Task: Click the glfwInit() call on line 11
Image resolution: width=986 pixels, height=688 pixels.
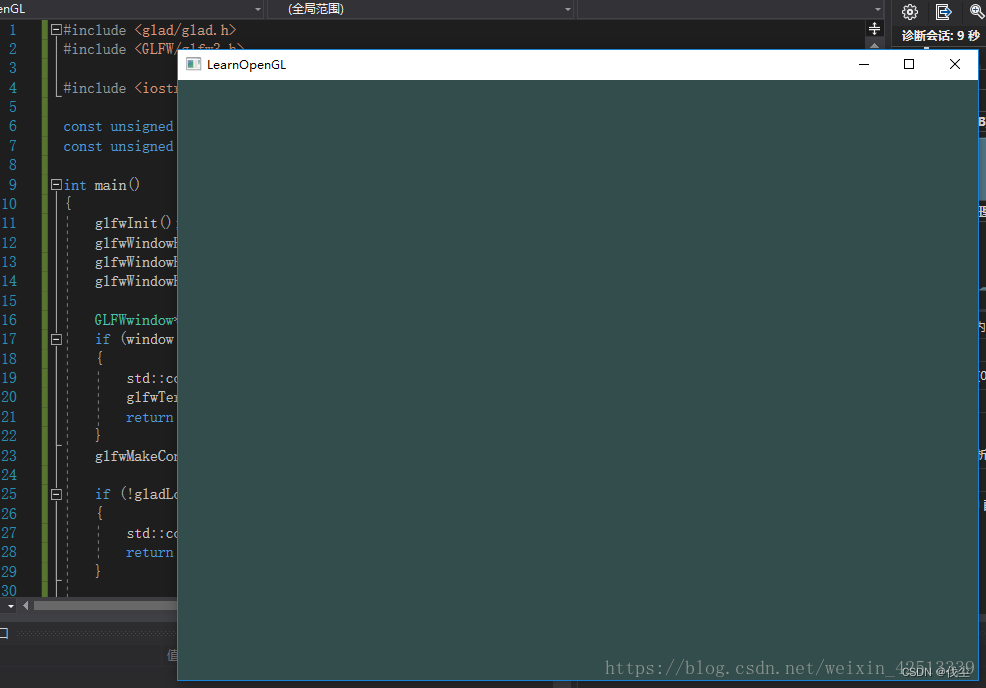Action: pos(133,223)
